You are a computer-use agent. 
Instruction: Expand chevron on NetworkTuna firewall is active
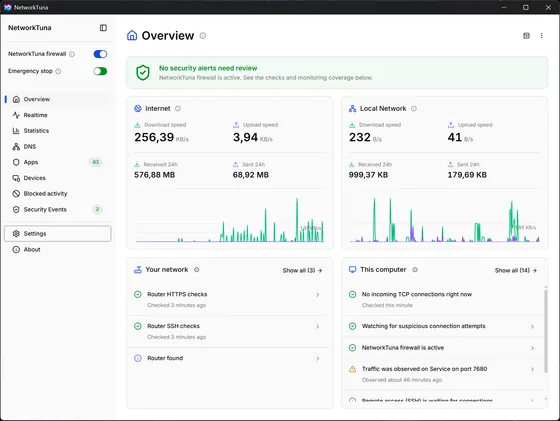(532, 348)
